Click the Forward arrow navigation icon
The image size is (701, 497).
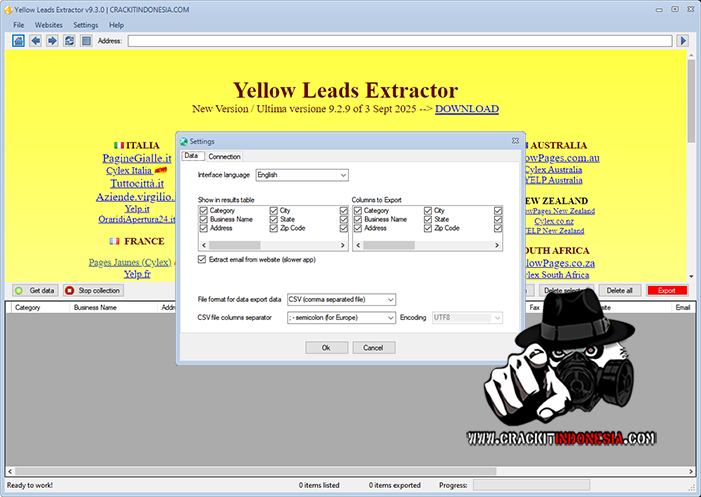pyautogui.click(x=52, y=41)
